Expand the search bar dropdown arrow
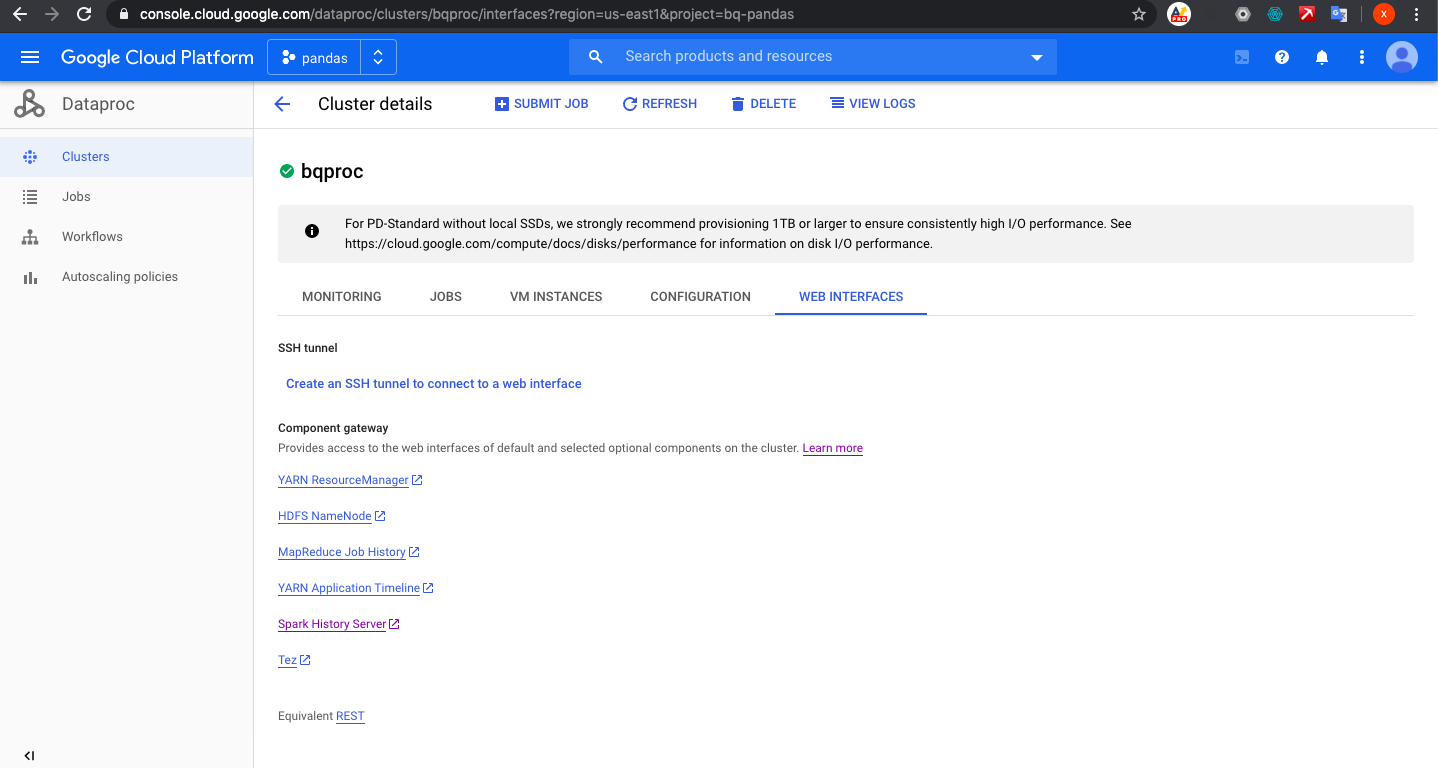The width and height of the screenshot is (1438, 768). pyautogui.click(x=1036, y=57)
